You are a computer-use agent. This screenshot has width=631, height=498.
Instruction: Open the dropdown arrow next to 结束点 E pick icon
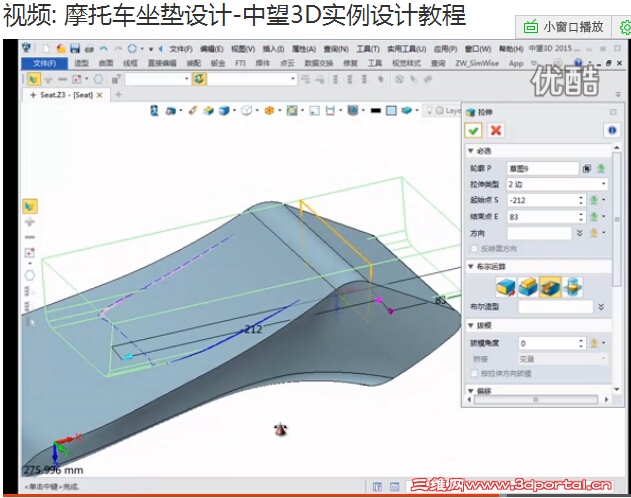coord(604,216)
